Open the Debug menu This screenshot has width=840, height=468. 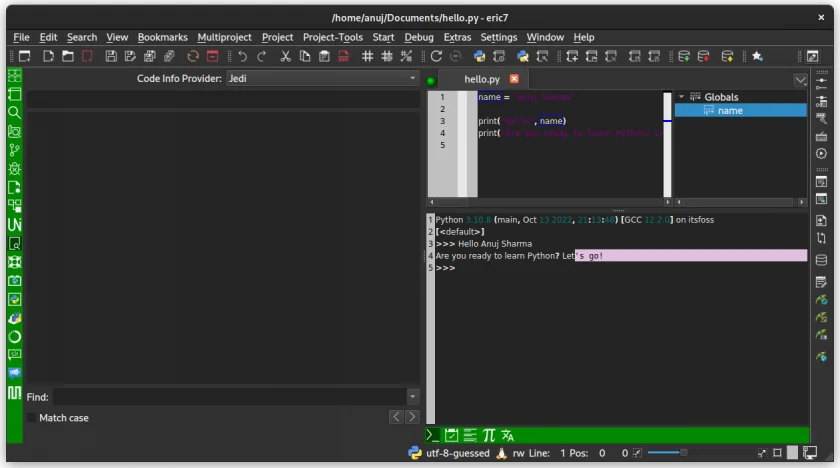point(418,37)
